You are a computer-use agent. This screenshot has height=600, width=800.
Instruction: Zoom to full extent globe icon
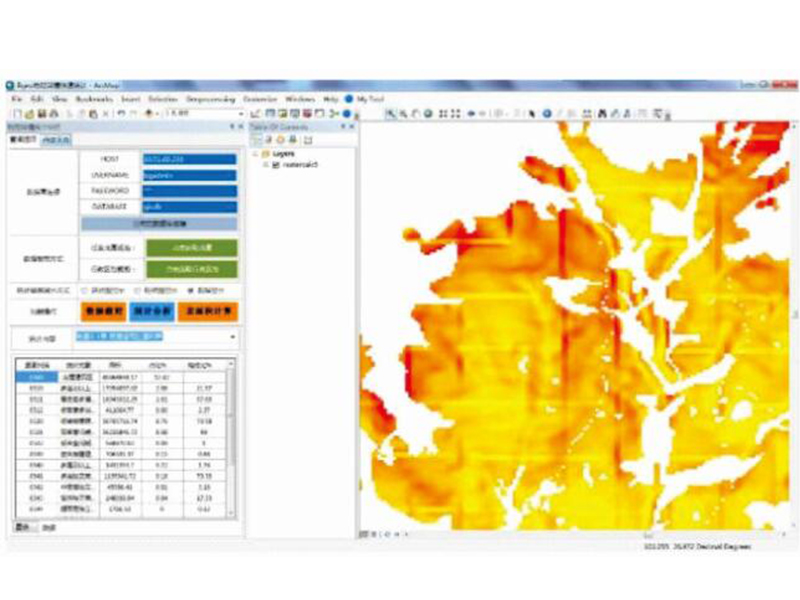point(428,113)
